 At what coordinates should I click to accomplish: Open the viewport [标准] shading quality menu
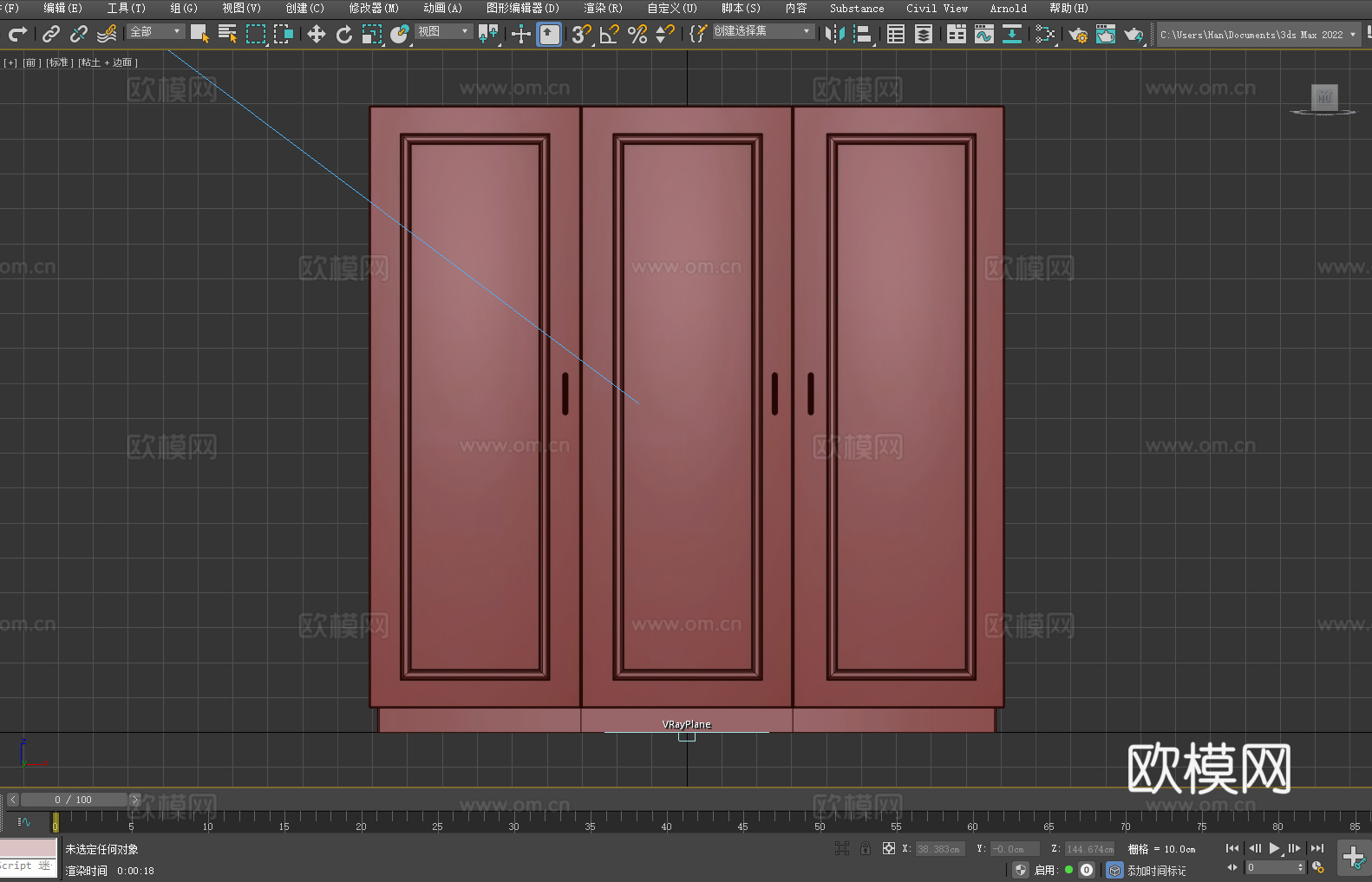(x=60, y=62)
